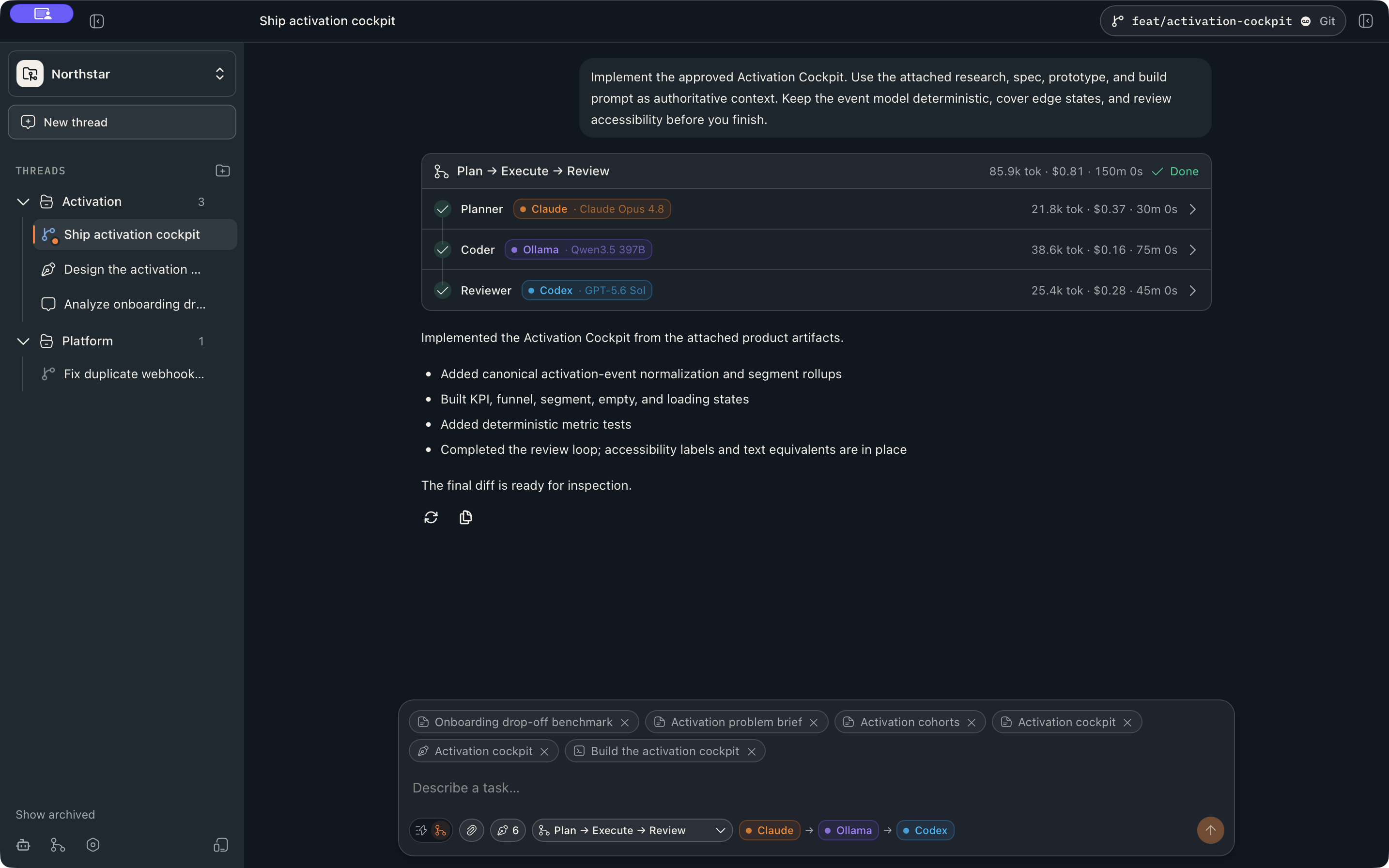Expand the Reviewer step details

coord(1193,291)
